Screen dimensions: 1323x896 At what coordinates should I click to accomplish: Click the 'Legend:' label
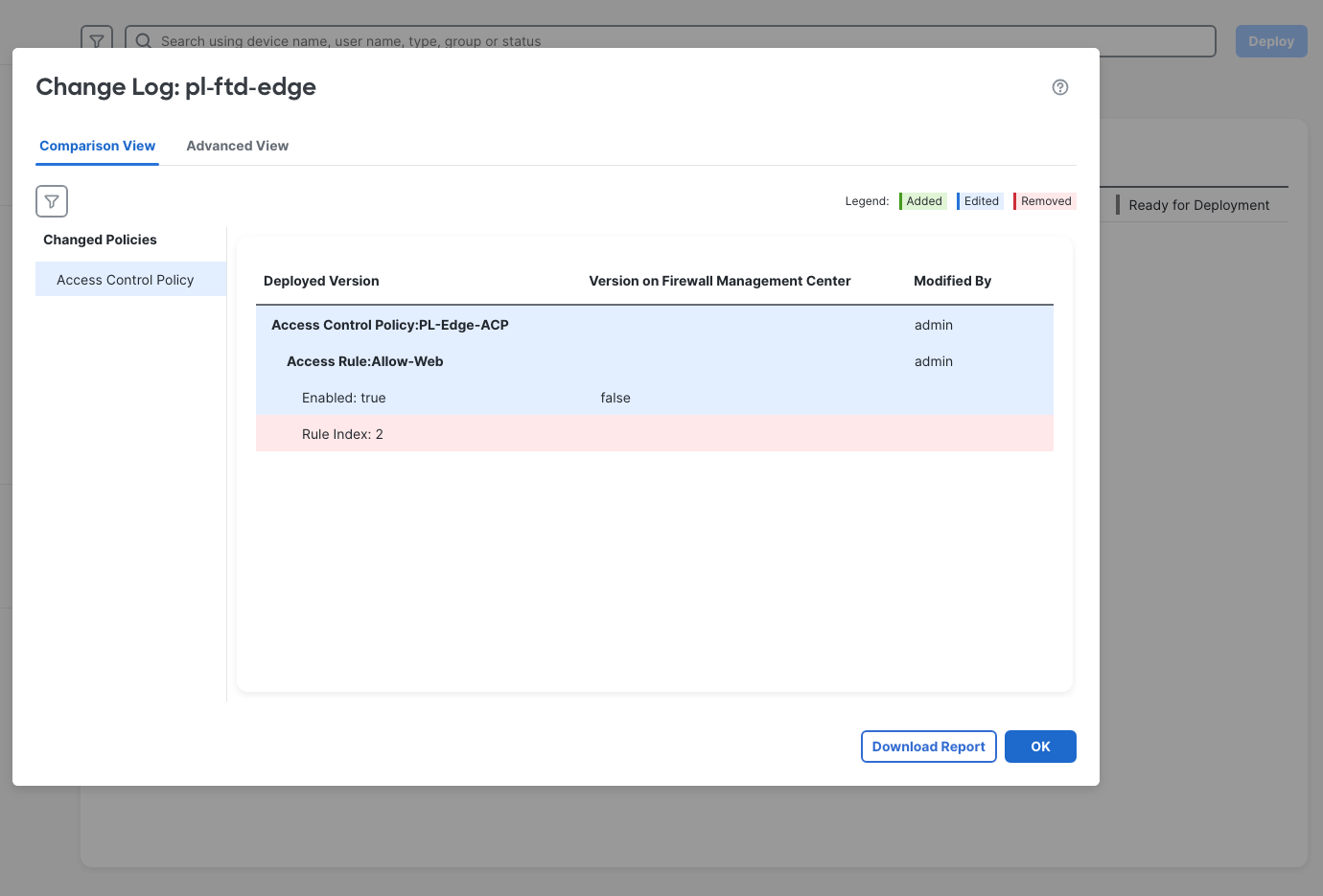point(867,201)
